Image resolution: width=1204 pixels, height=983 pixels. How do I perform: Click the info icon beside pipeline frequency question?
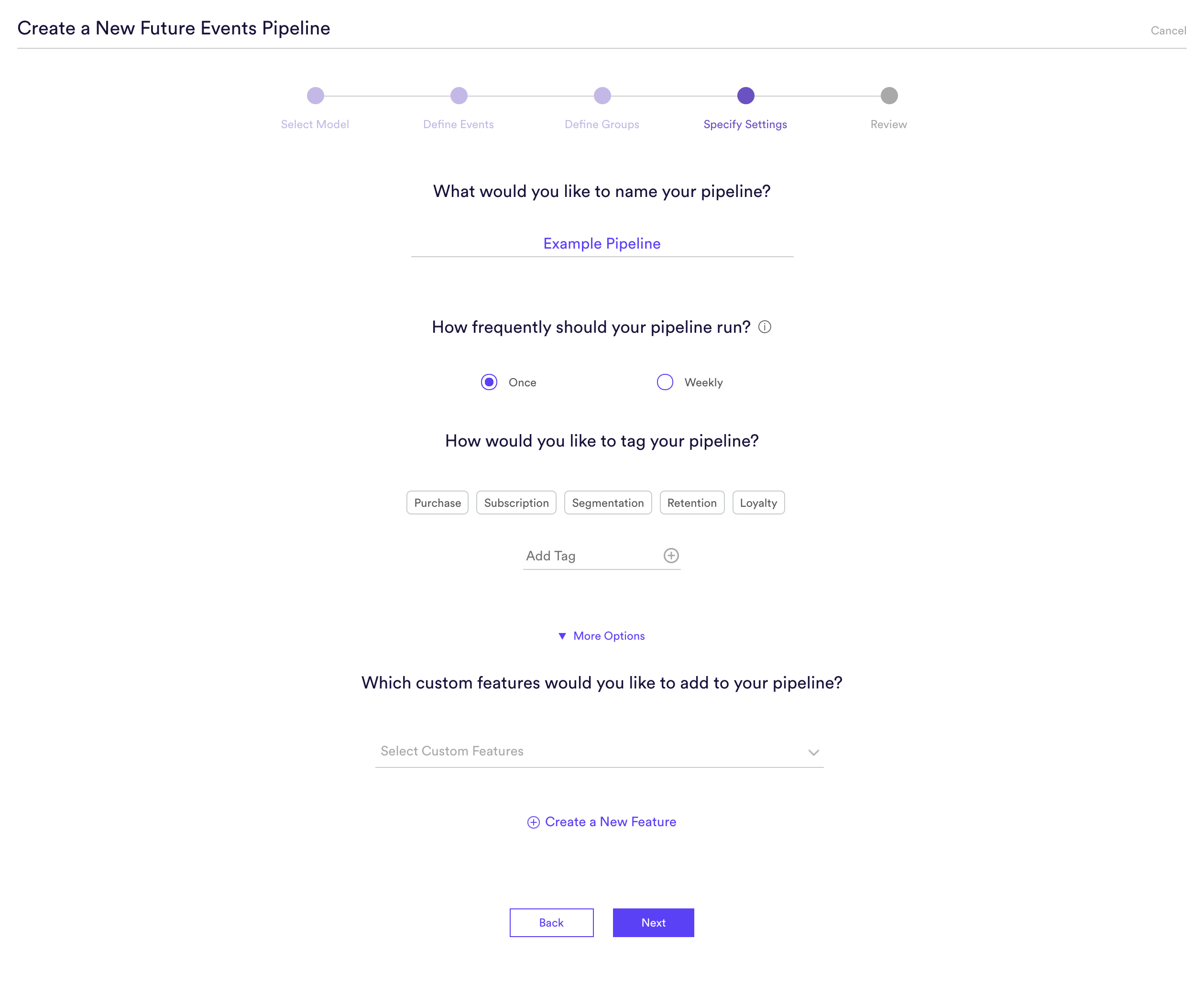click(765, 327)
